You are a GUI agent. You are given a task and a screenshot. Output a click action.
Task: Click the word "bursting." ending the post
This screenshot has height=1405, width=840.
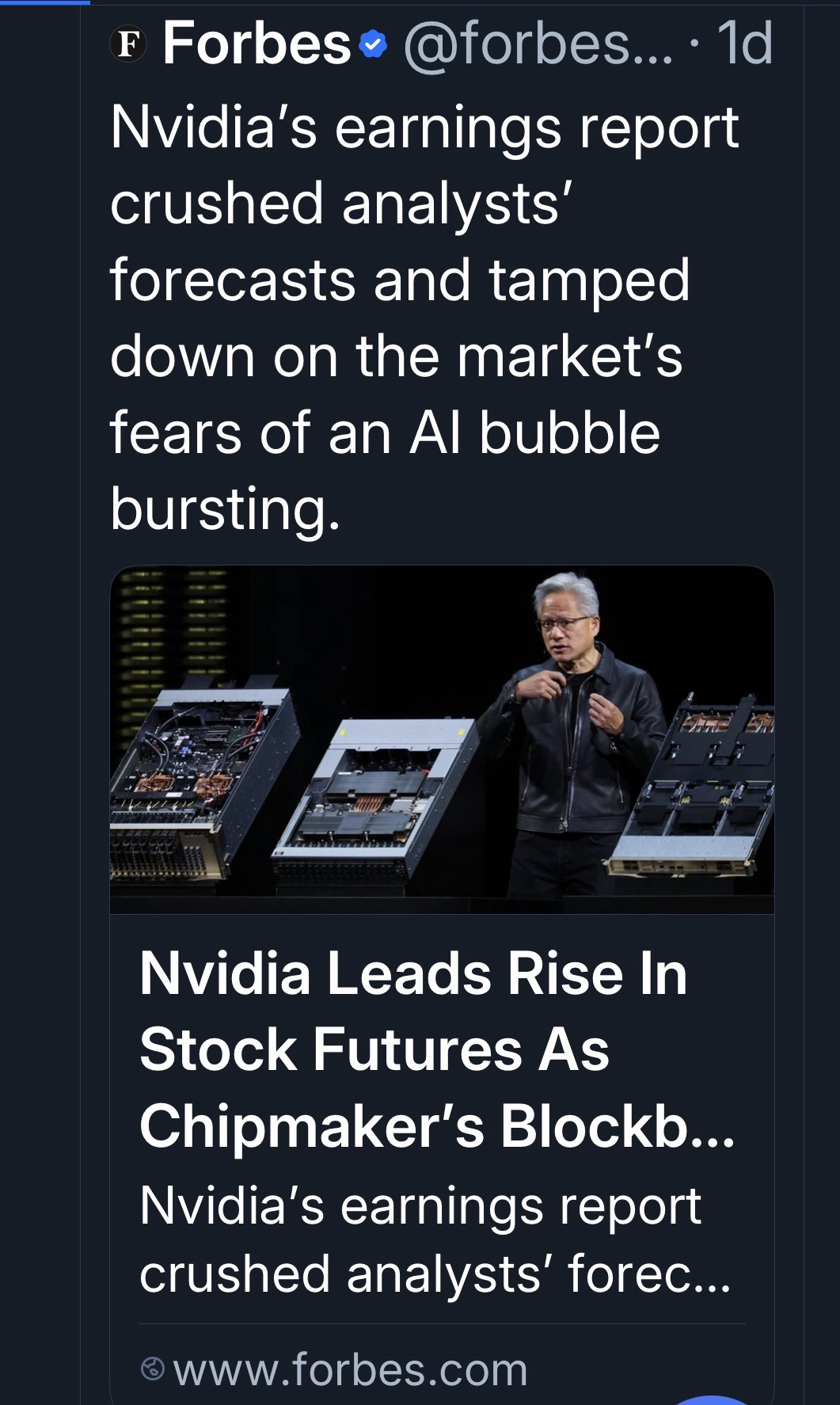(225, 508)
